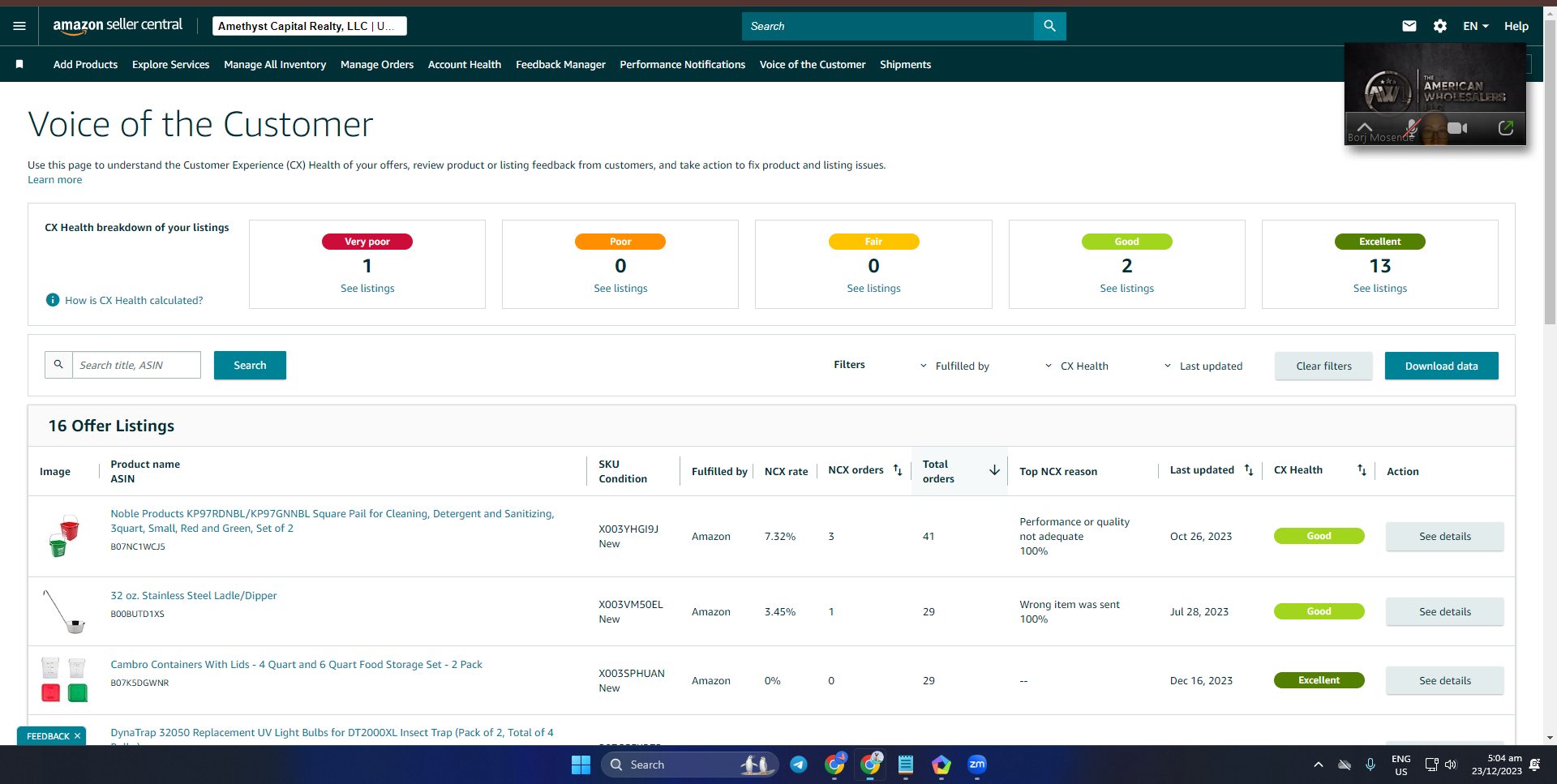Viewport: 1557px width, 784px height.
Task: Sort by CX Health column arrows
Action: point(1362,470)
